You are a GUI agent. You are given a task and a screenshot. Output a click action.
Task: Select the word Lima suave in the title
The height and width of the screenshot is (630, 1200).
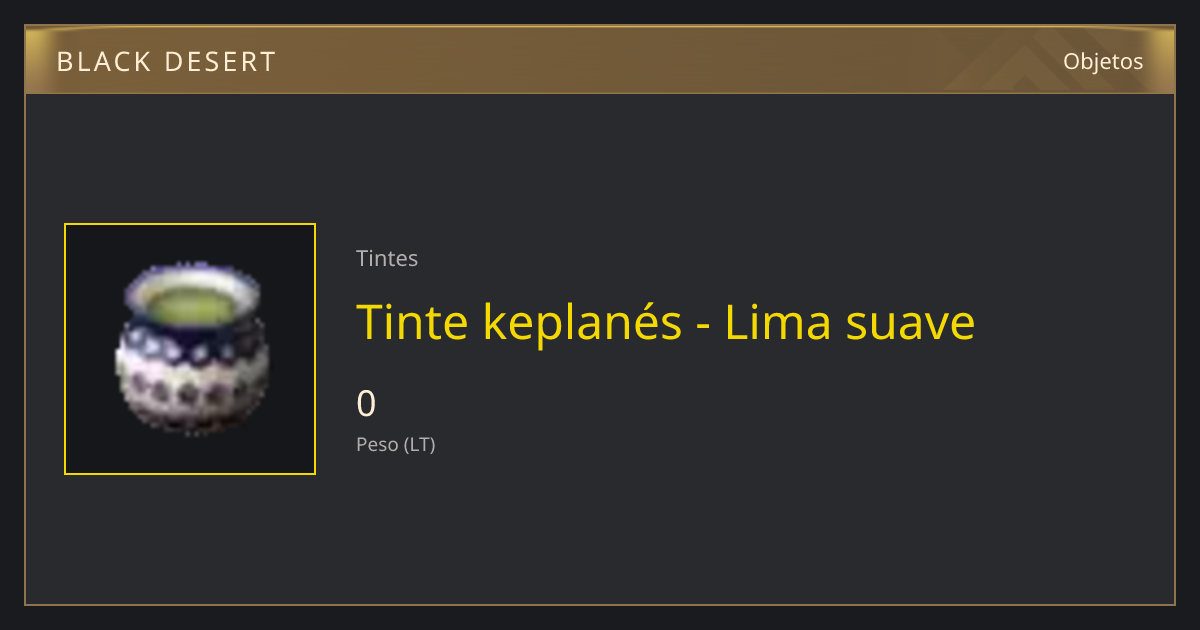[849, 323]
